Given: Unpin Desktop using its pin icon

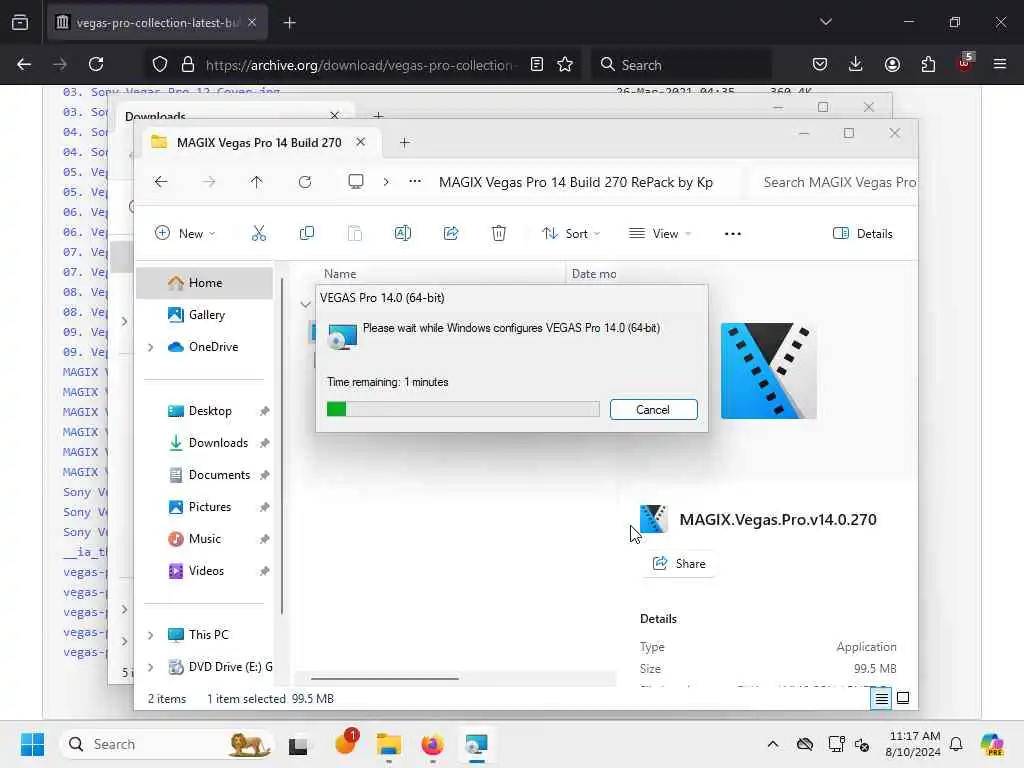Looking at the screenshot, I should [x=264, y=411].
